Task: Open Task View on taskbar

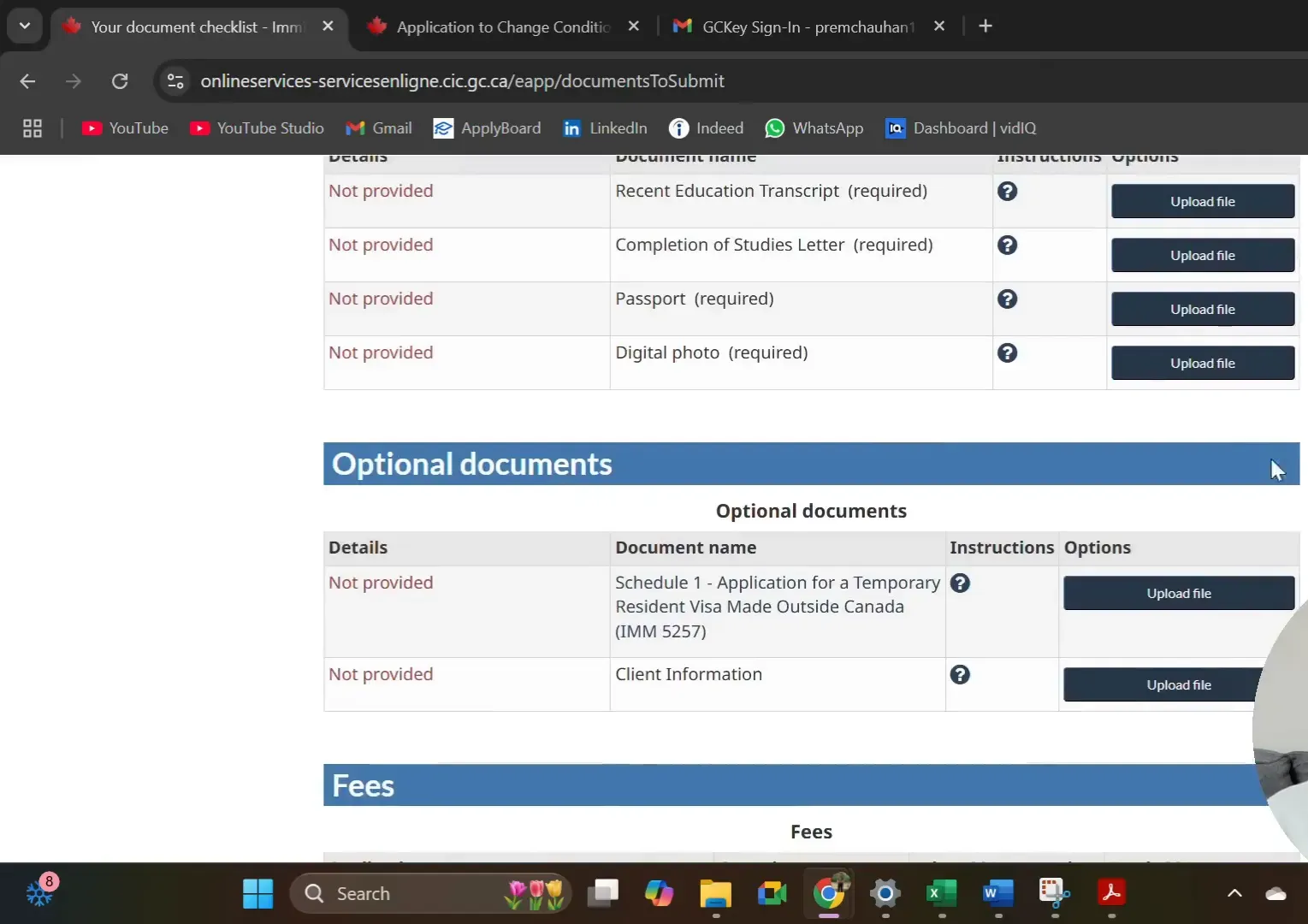Action: pos(603,894)
